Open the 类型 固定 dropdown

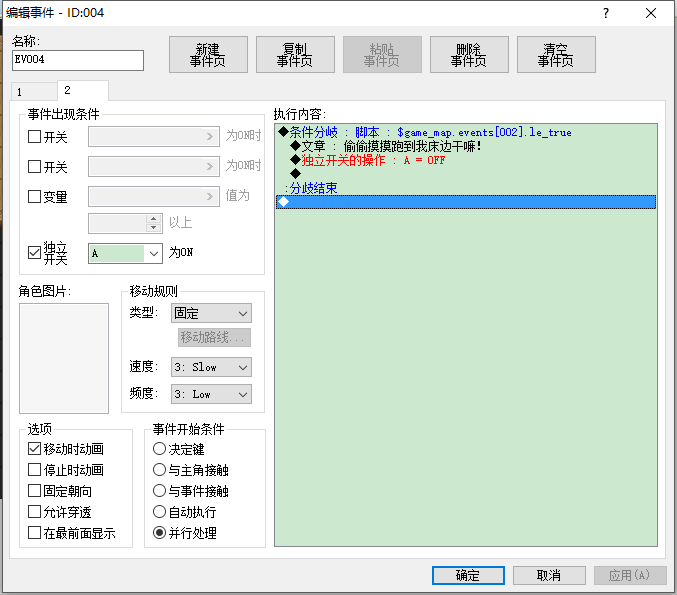[x=211, y=313]
